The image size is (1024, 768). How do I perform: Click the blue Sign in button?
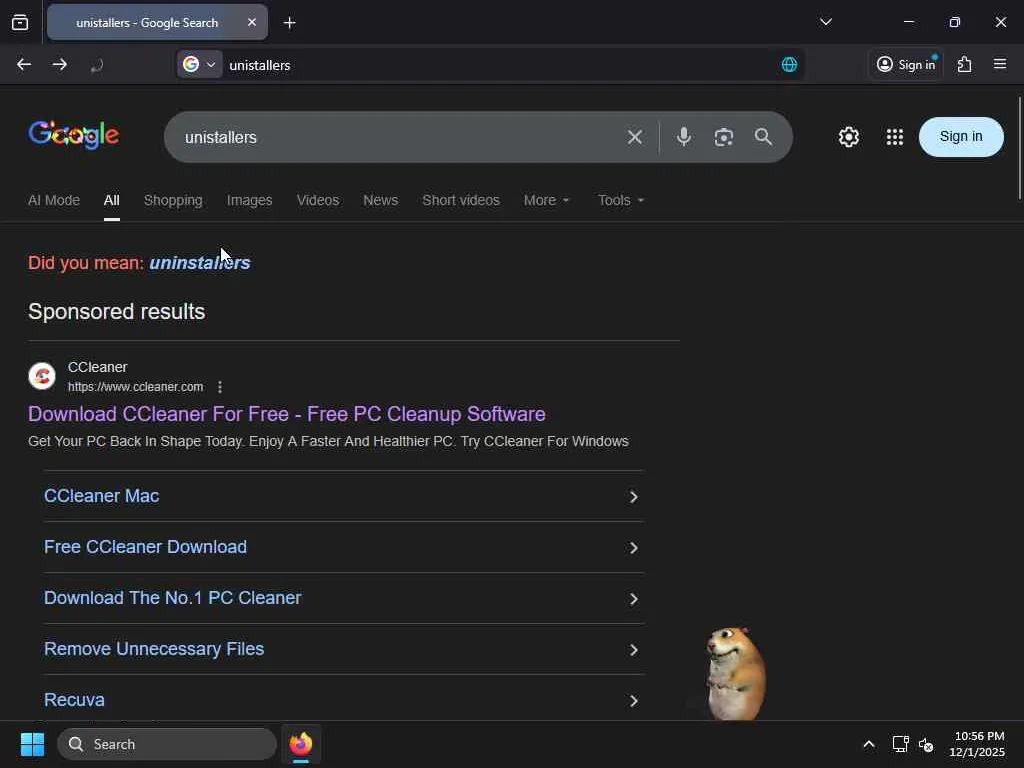coord(961,136)
